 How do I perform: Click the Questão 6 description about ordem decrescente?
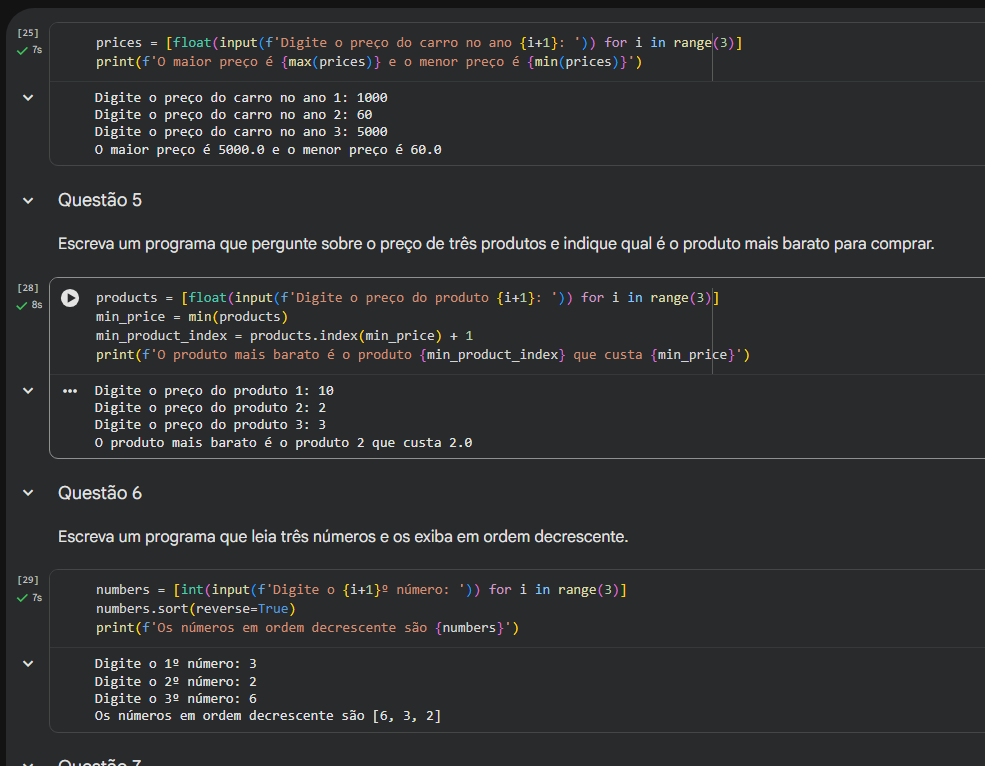[x=343, y=537]
